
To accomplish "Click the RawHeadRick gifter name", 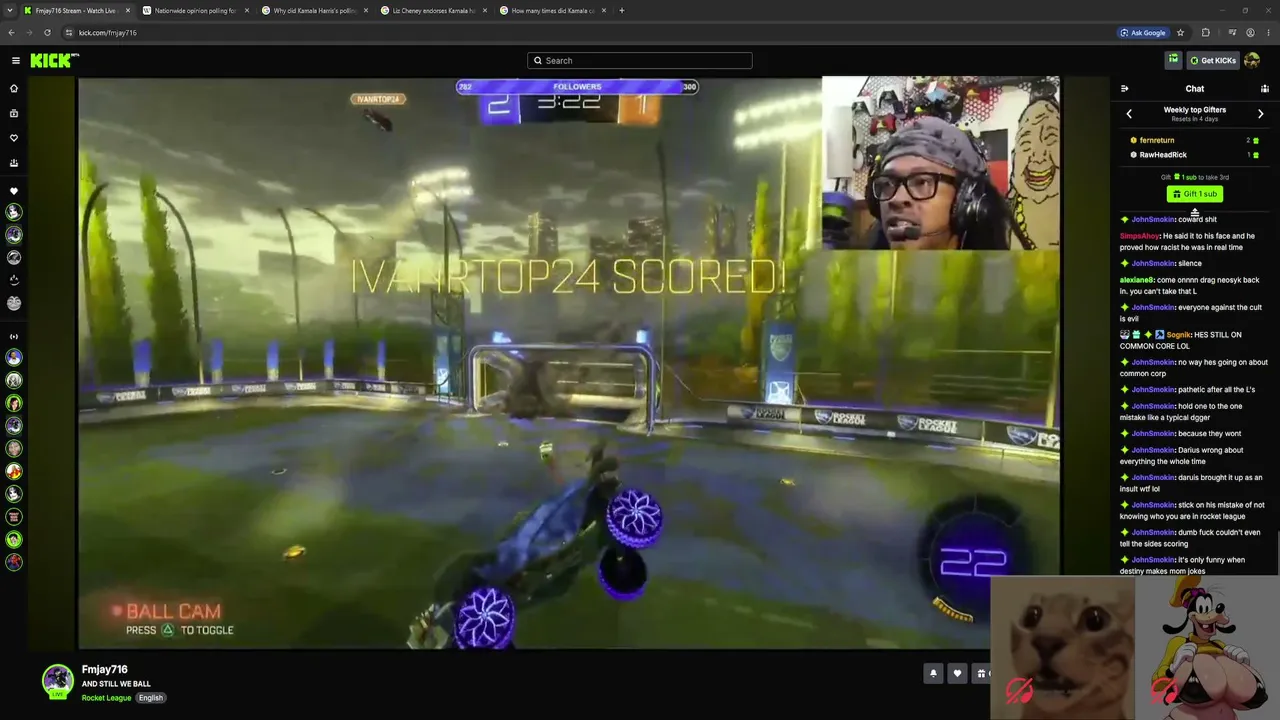I will point(1163,155).
